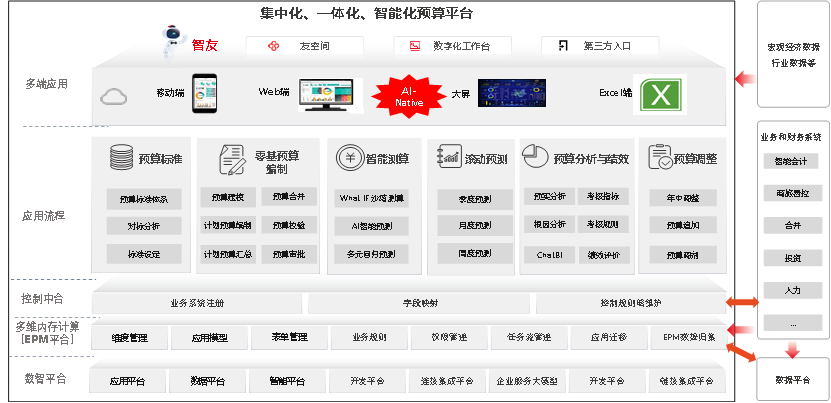Image resolution: width=831 pixels, height=403 pixels.
Task: Click the 预算建模 box
Action: click(x=228, y=197)
